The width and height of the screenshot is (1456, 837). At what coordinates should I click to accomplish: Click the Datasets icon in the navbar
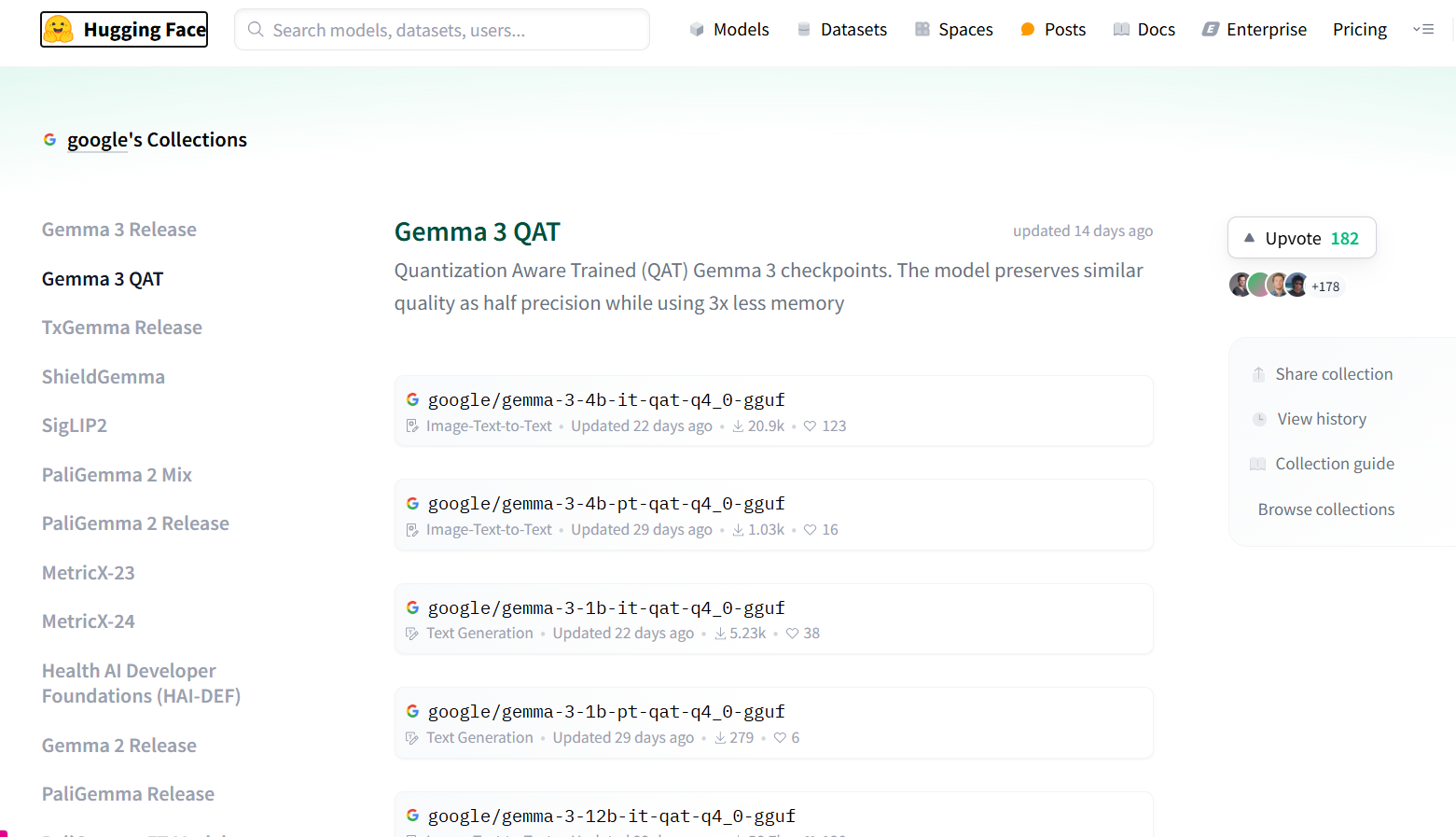point(803,29)
